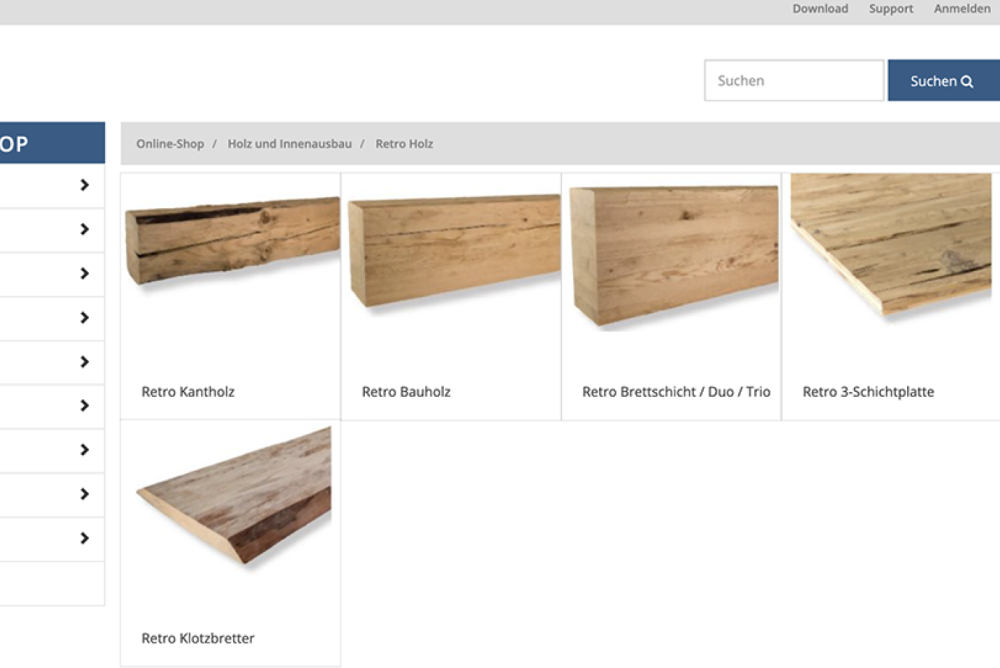1000x668 pixels.
Task: Click the Retro Kantholz title text
Action: (188, 392)
